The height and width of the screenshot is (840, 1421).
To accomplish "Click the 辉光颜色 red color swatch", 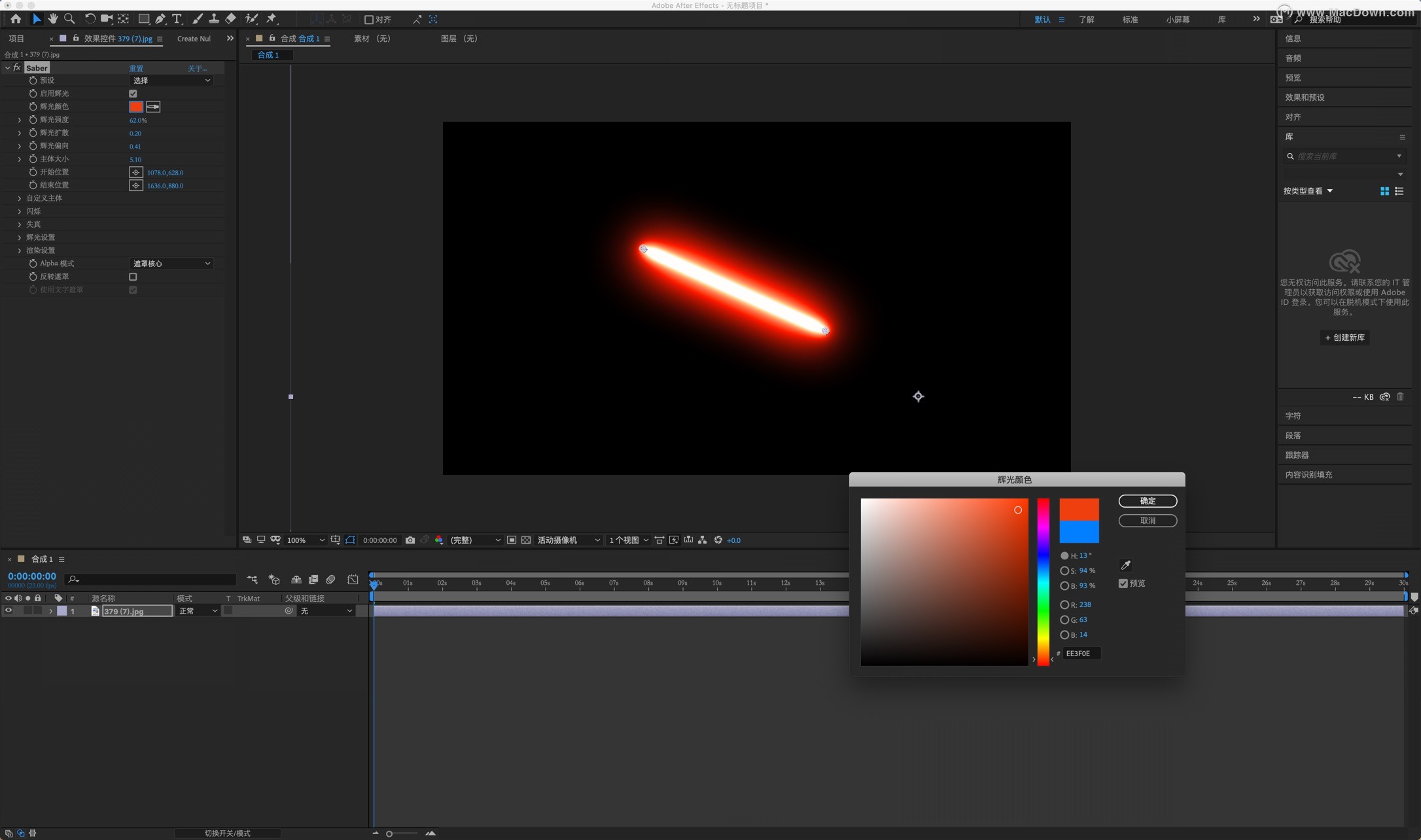I will 136,107.
